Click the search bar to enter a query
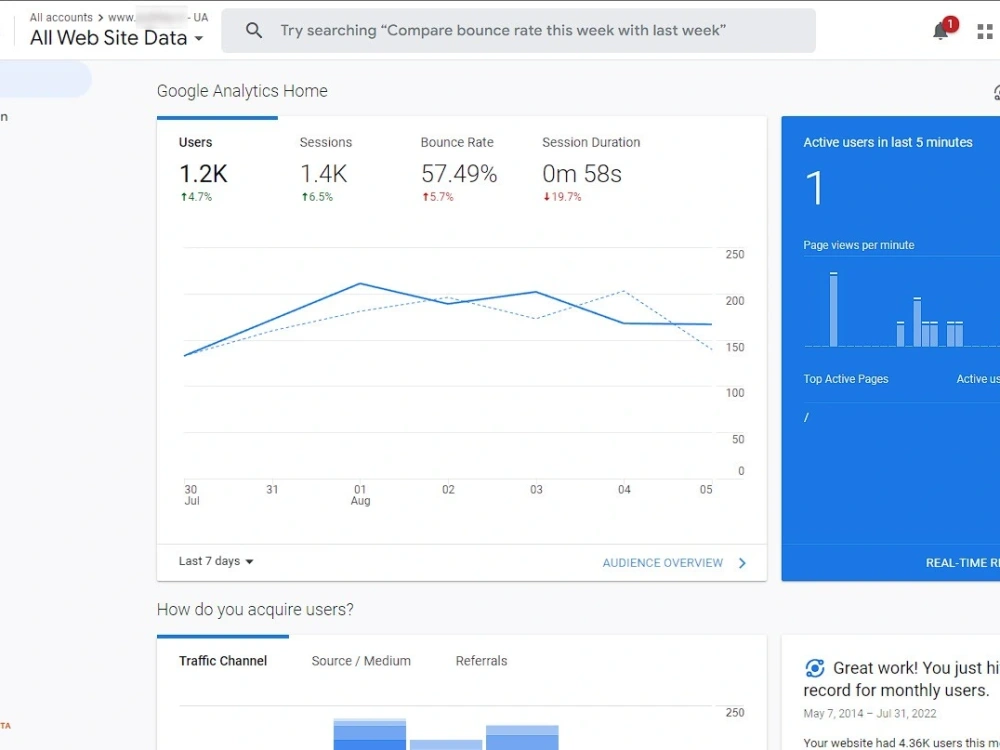 [x=519, y=31]
